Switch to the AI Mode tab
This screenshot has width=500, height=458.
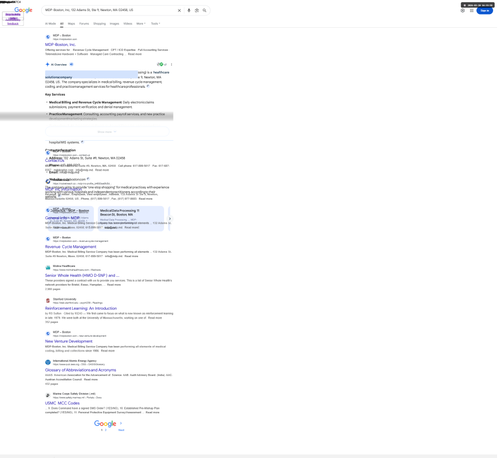(x=50, y=24)
